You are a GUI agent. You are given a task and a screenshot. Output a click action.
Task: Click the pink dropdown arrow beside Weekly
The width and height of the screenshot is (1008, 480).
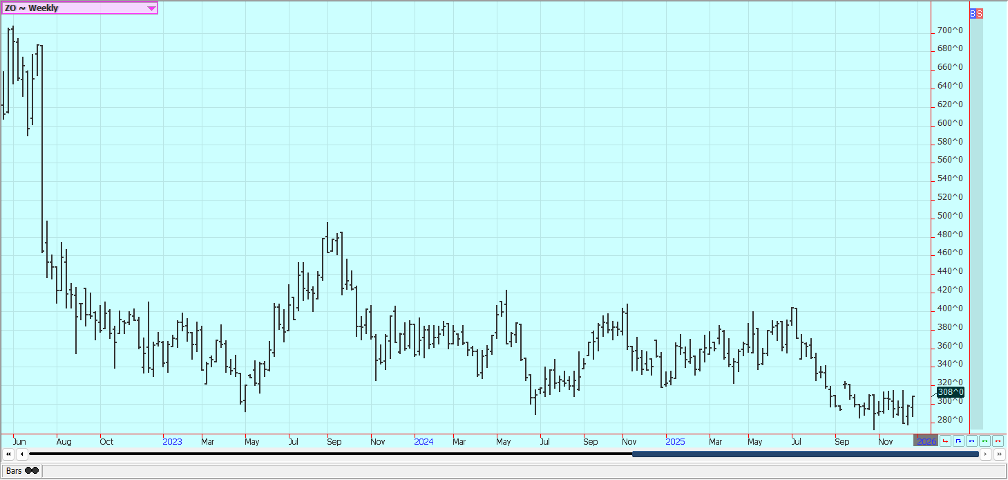(151, 8)
